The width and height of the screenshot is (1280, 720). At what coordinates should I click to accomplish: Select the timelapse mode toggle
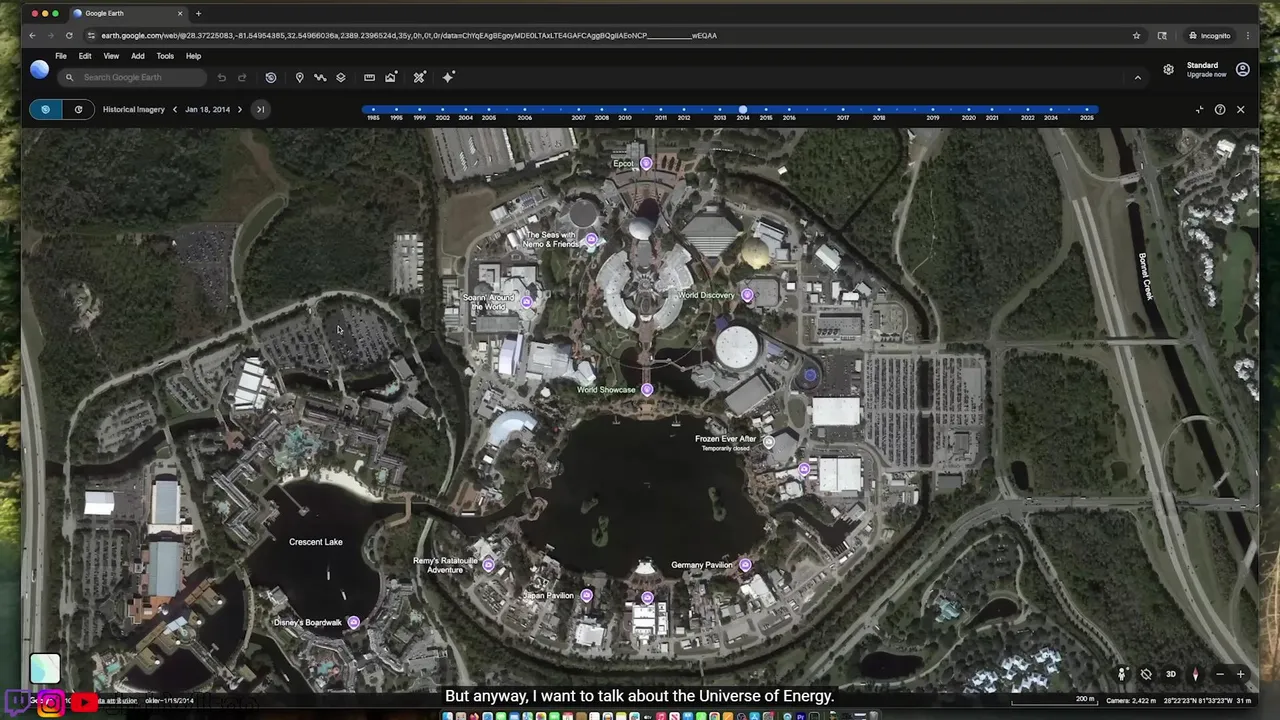pyautogui.click(x=78, y=109)
